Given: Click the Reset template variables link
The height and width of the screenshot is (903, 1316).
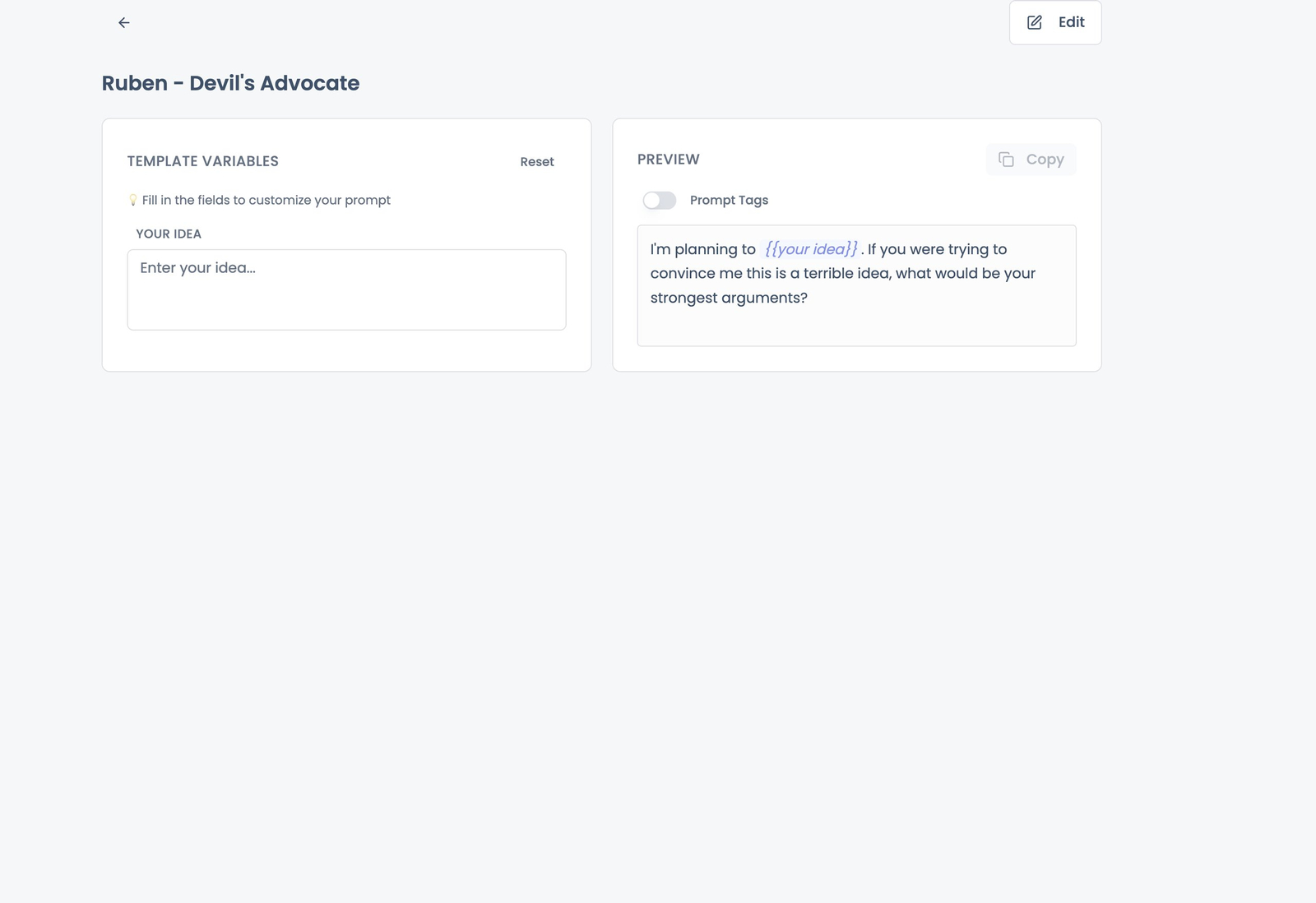Looking at the screenshot, I should [x=537, y=162].
